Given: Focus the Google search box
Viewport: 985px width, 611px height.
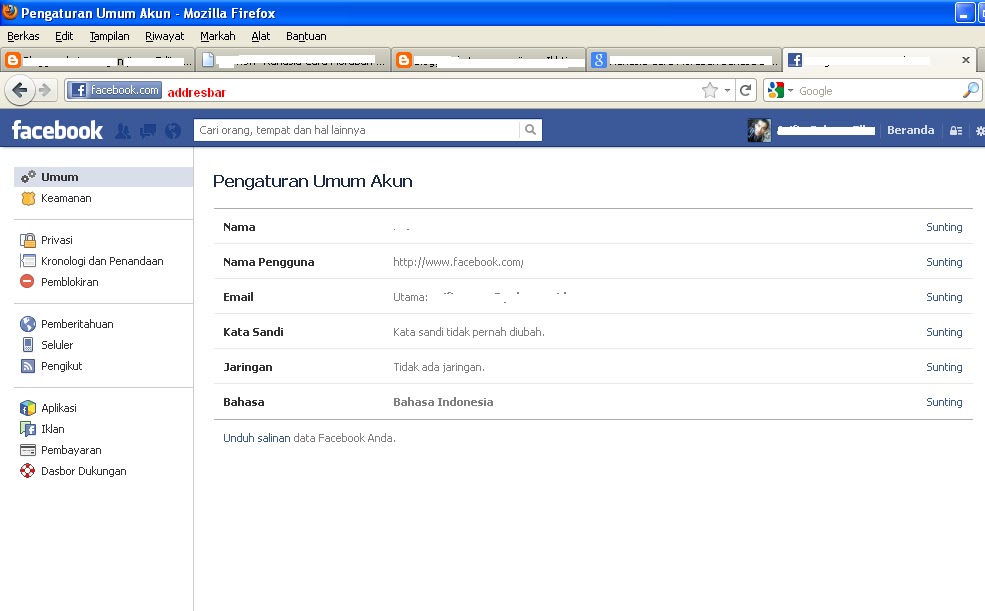Looking at the screenshot, I should coord(876,90).
